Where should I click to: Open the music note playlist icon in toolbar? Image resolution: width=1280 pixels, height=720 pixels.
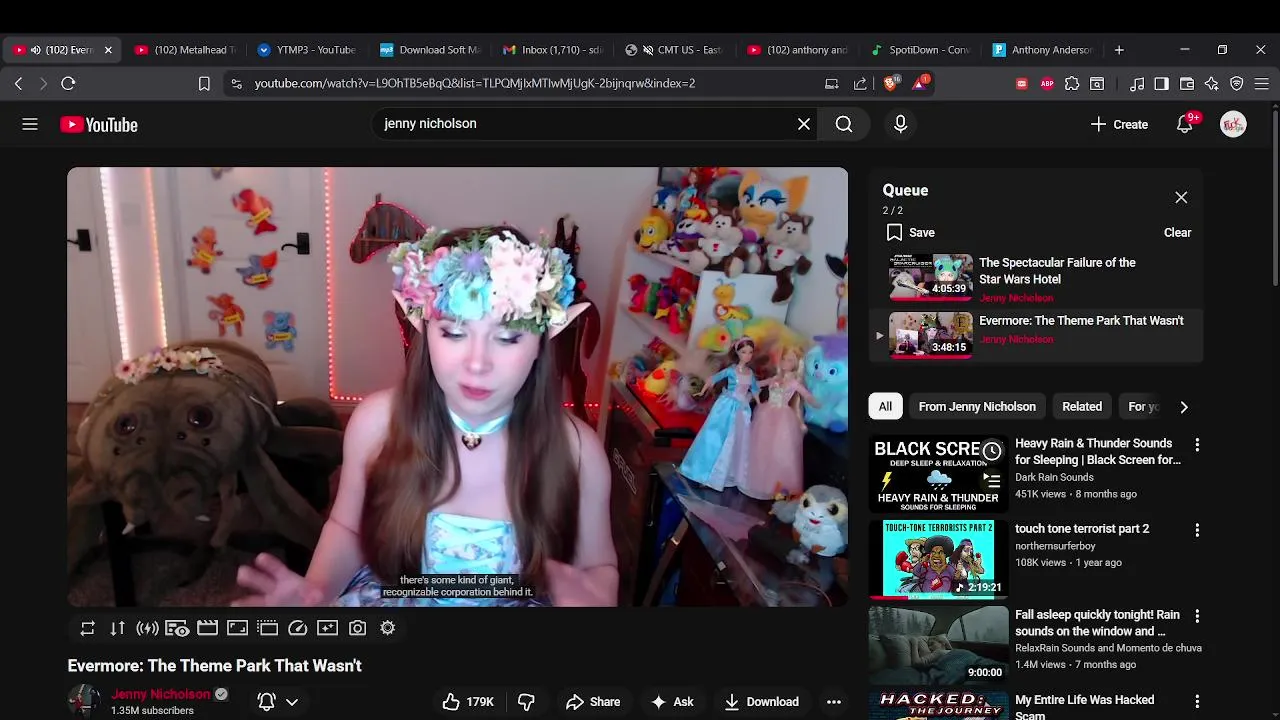coord(1137,84)
